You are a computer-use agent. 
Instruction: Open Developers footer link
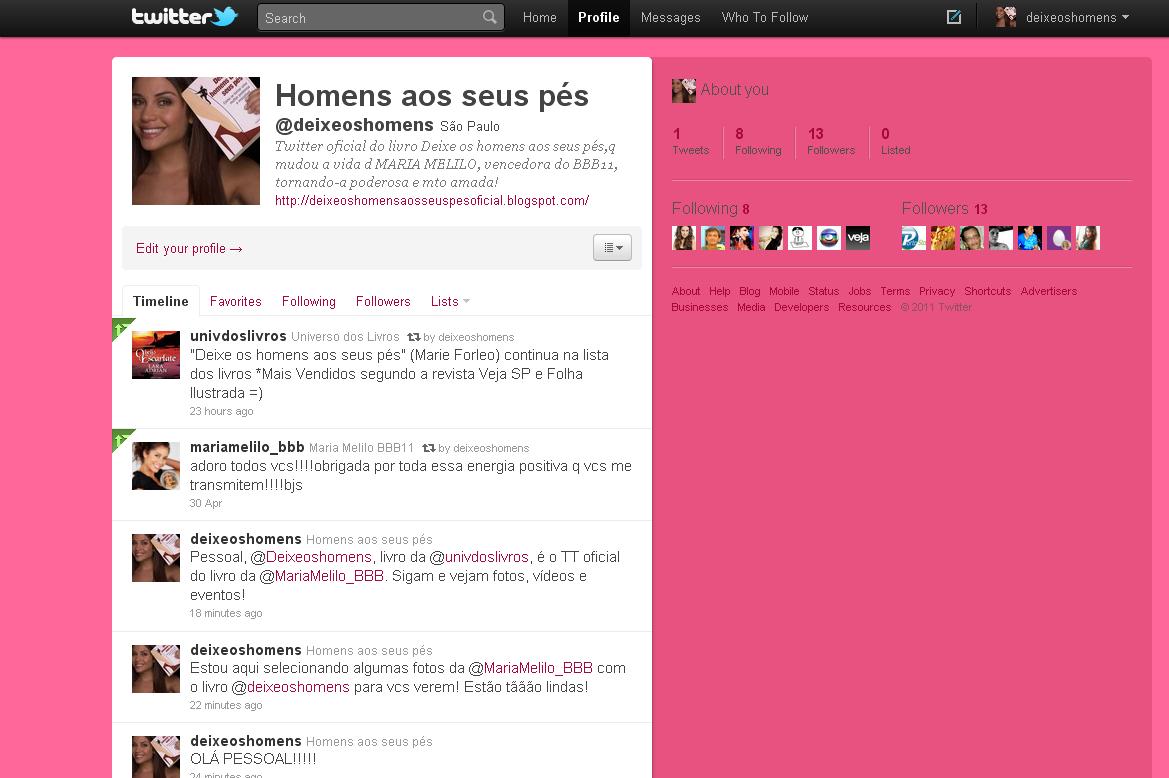point(801,307)
